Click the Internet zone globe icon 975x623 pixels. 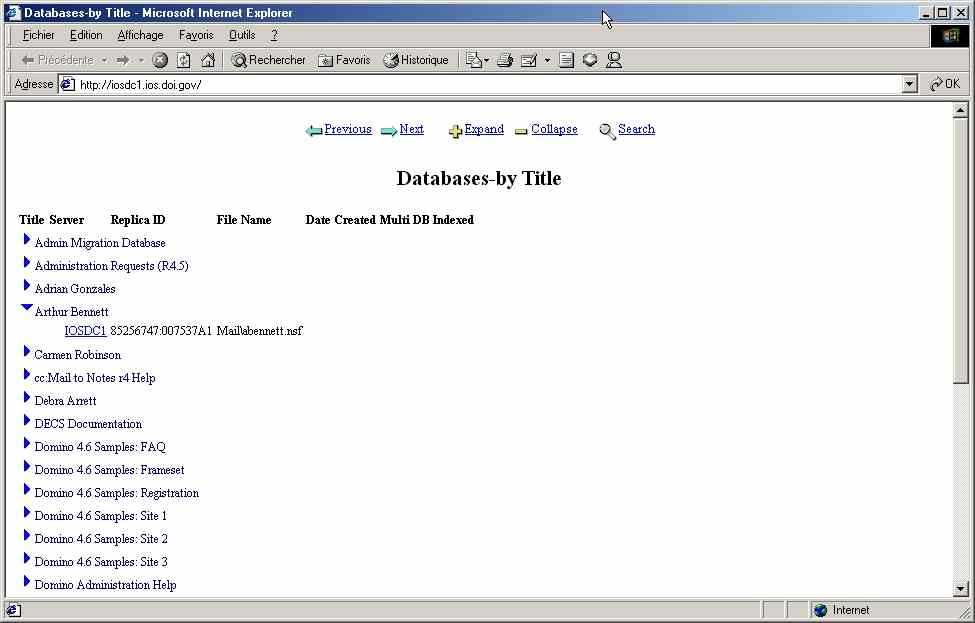(x=820, y=610)
